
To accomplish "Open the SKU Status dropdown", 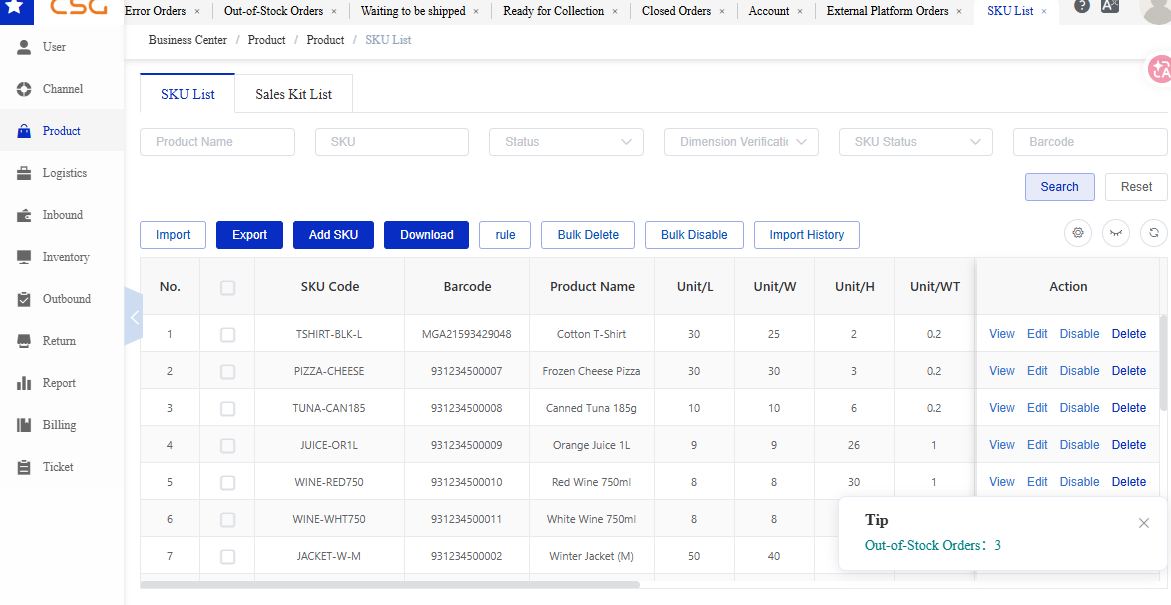I will point(916,142).
